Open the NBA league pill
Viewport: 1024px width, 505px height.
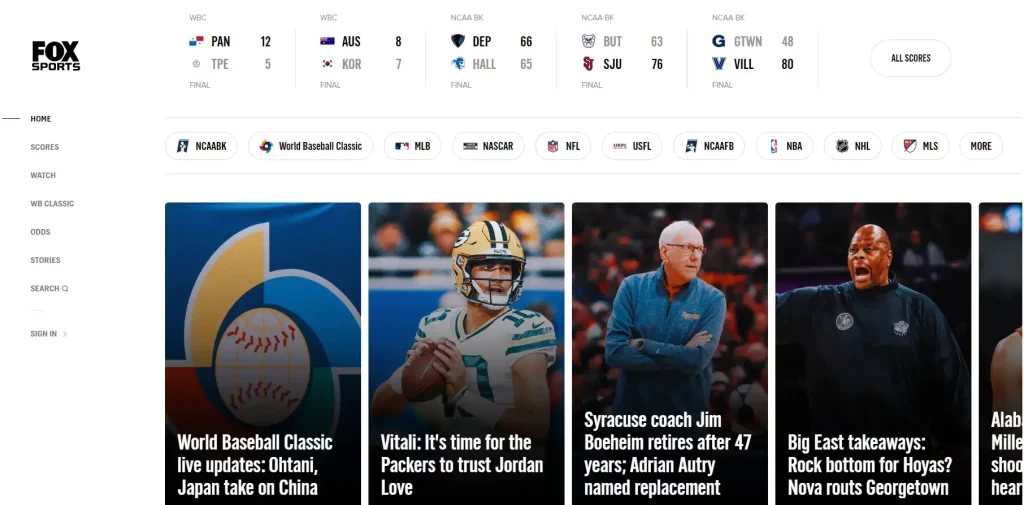point(784,146)
